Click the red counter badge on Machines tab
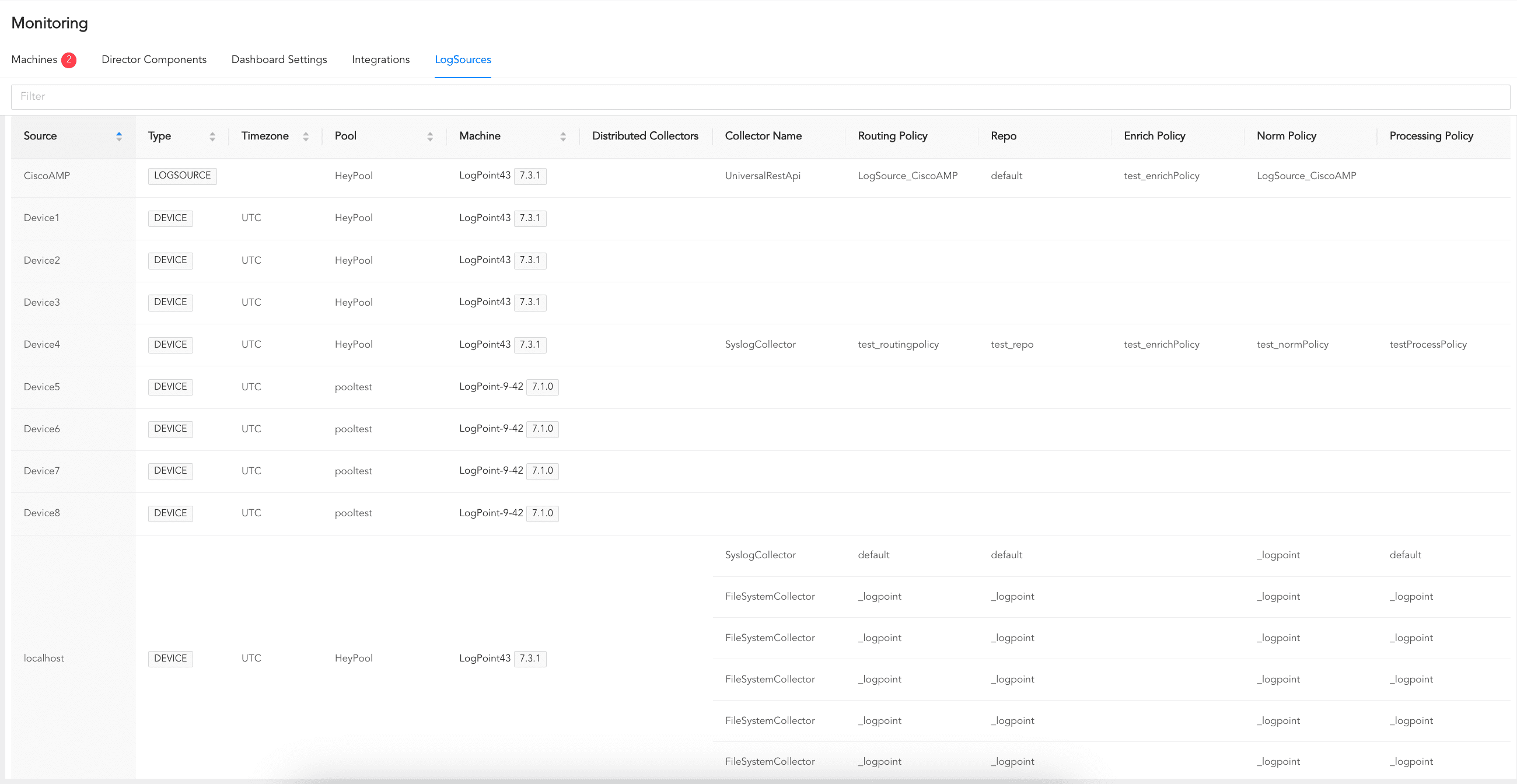1517x784 pixels. click(x=69, y=60)
